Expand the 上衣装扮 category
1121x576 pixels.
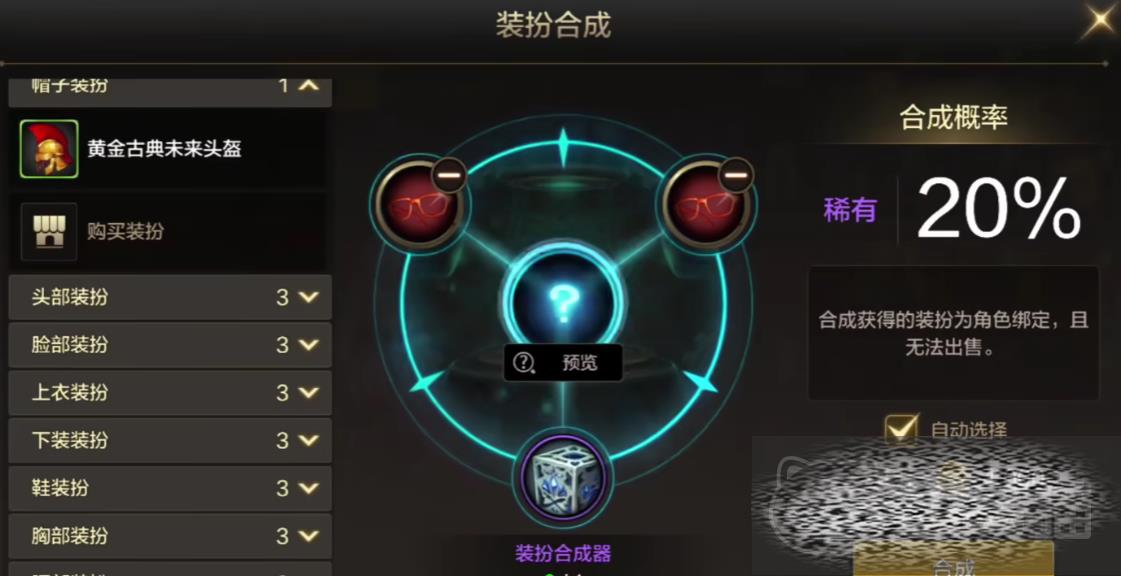pos(170,393)
